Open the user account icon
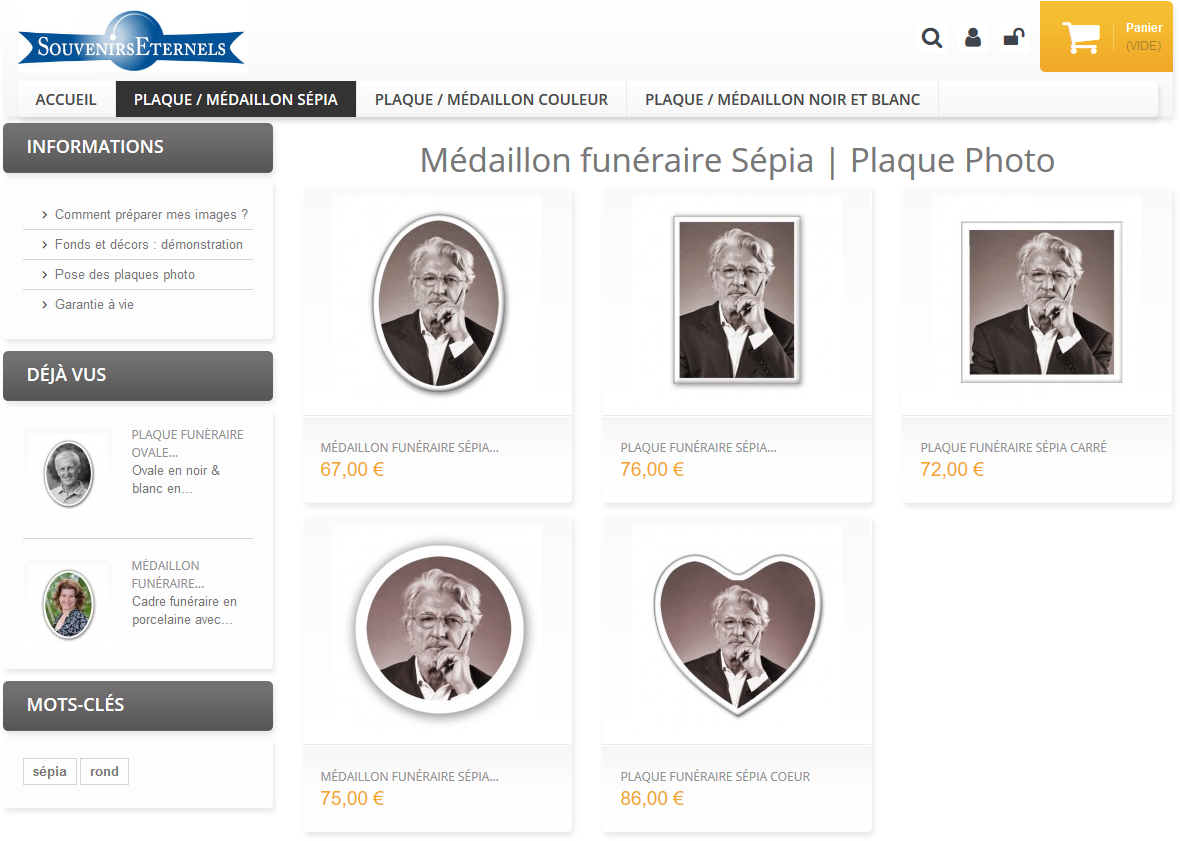 pos(972,38)
